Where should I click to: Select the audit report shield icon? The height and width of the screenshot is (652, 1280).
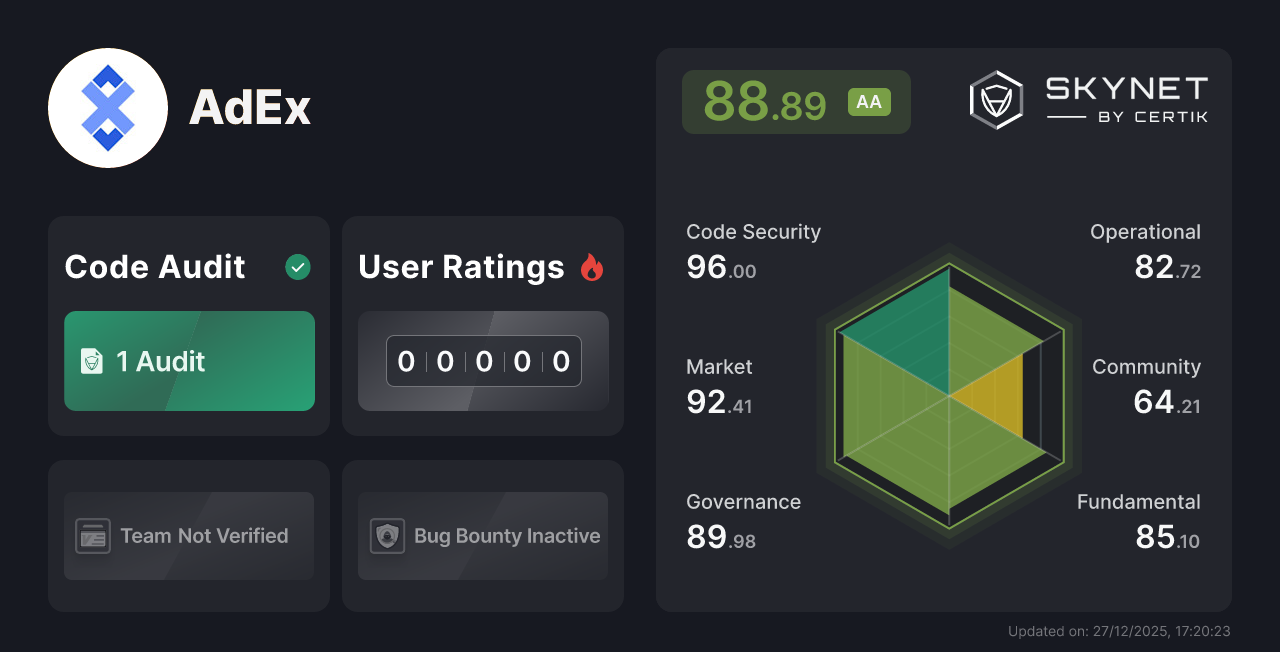click(91, 361)
